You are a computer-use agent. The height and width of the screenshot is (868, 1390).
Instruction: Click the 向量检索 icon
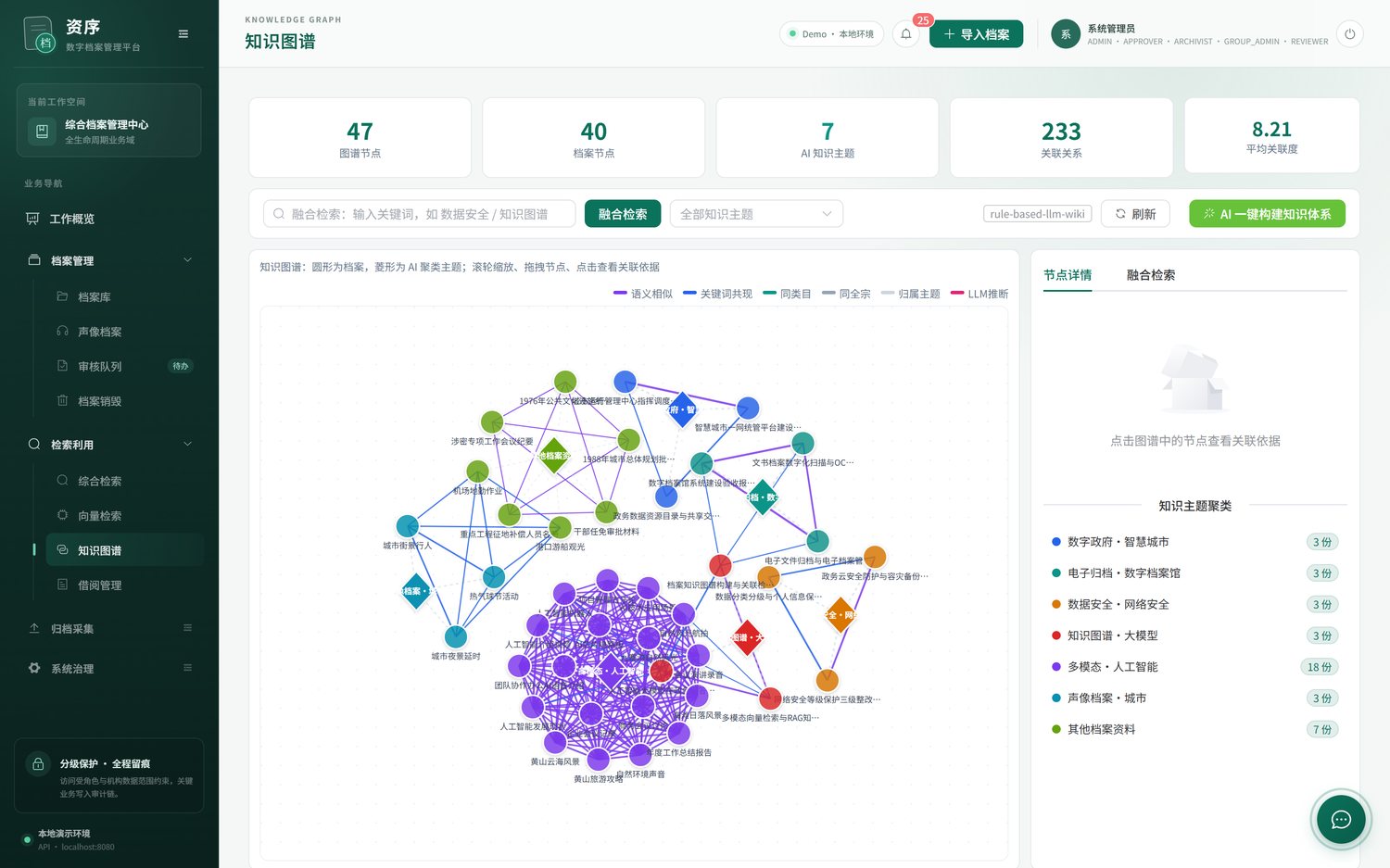pos(62,515)
